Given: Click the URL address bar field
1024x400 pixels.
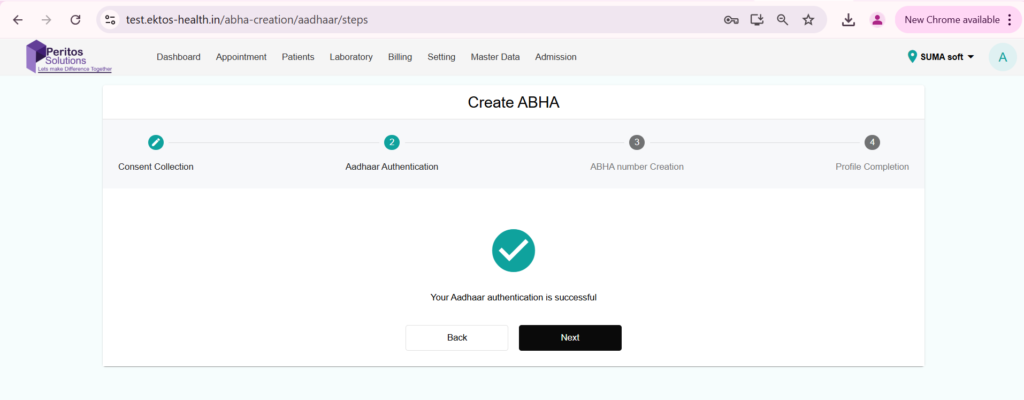Looking at the screenshot, I should [400, 19].
